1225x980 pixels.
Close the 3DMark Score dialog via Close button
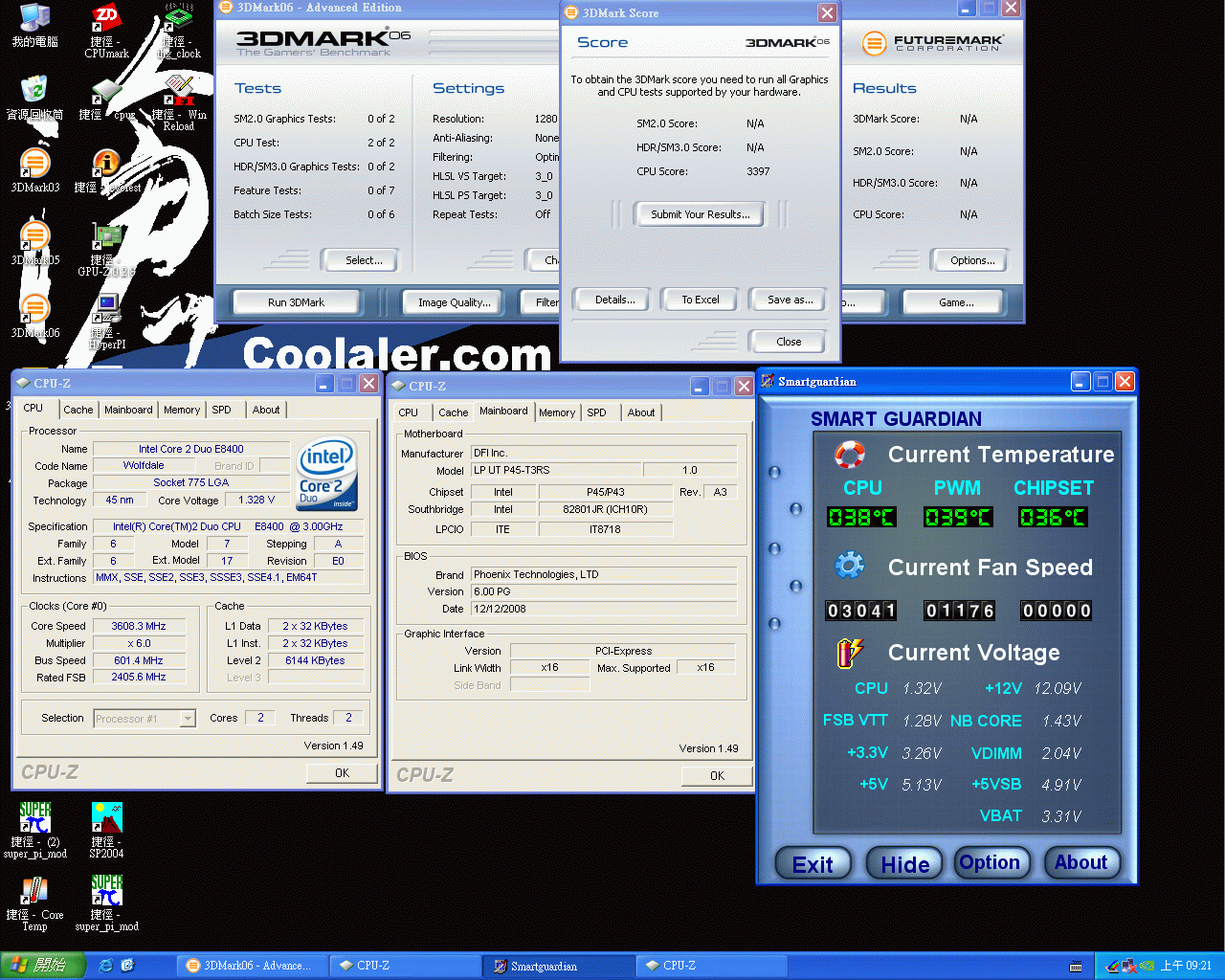tap(789, 342)
